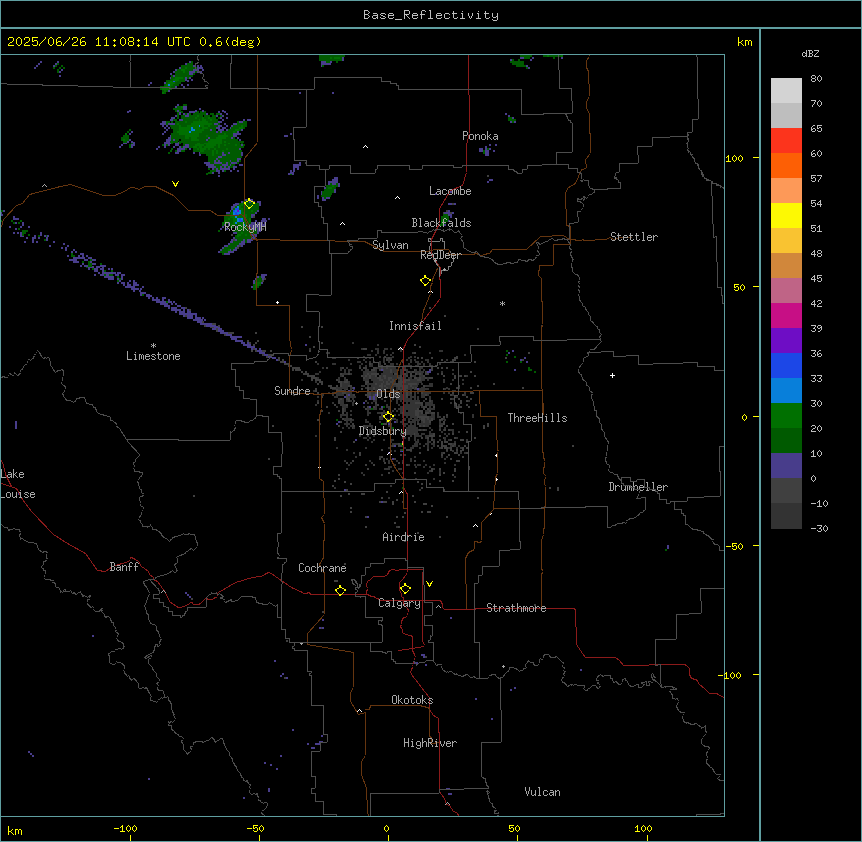Click the Stettler town label

pos(634,237)
